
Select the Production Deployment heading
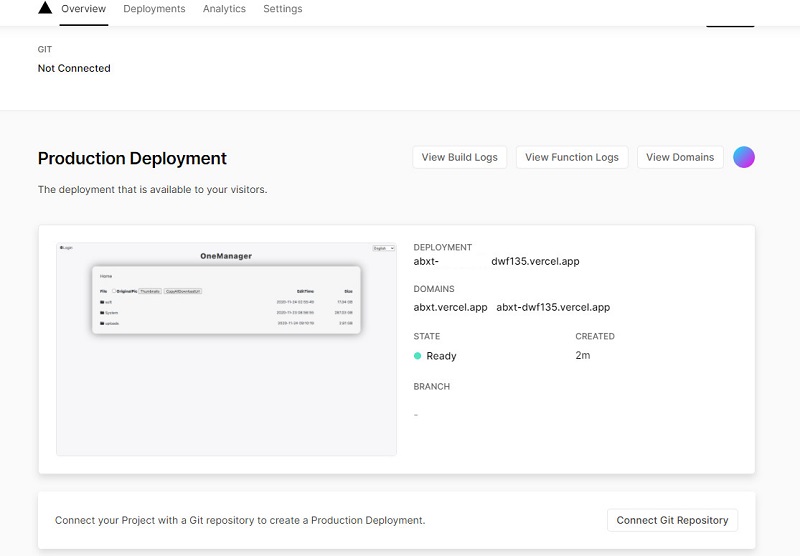point(132,158)
